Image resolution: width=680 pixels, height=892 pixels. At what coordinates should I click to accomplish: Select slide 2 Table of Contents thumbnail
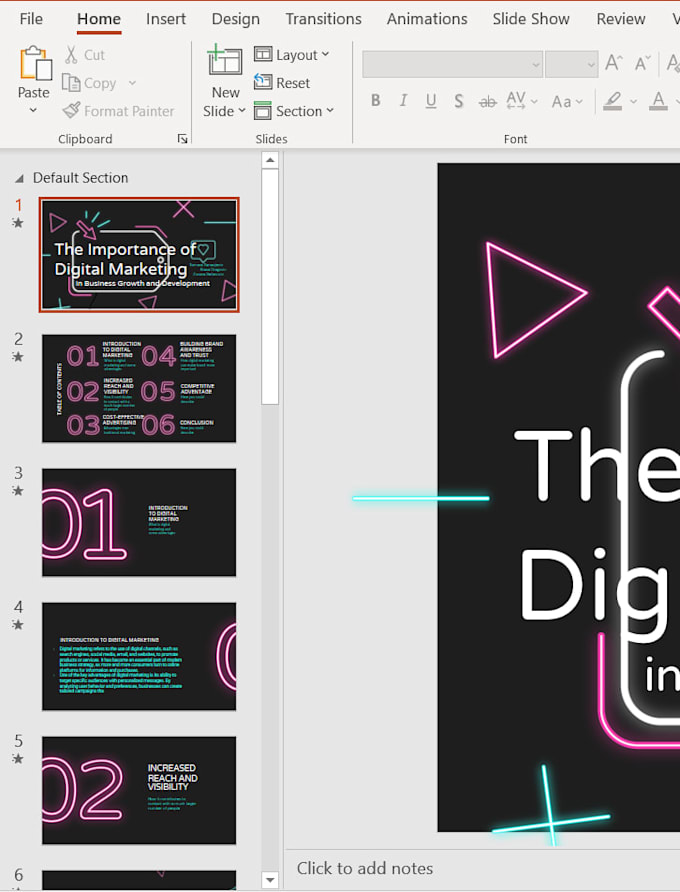tap(139, 388)
